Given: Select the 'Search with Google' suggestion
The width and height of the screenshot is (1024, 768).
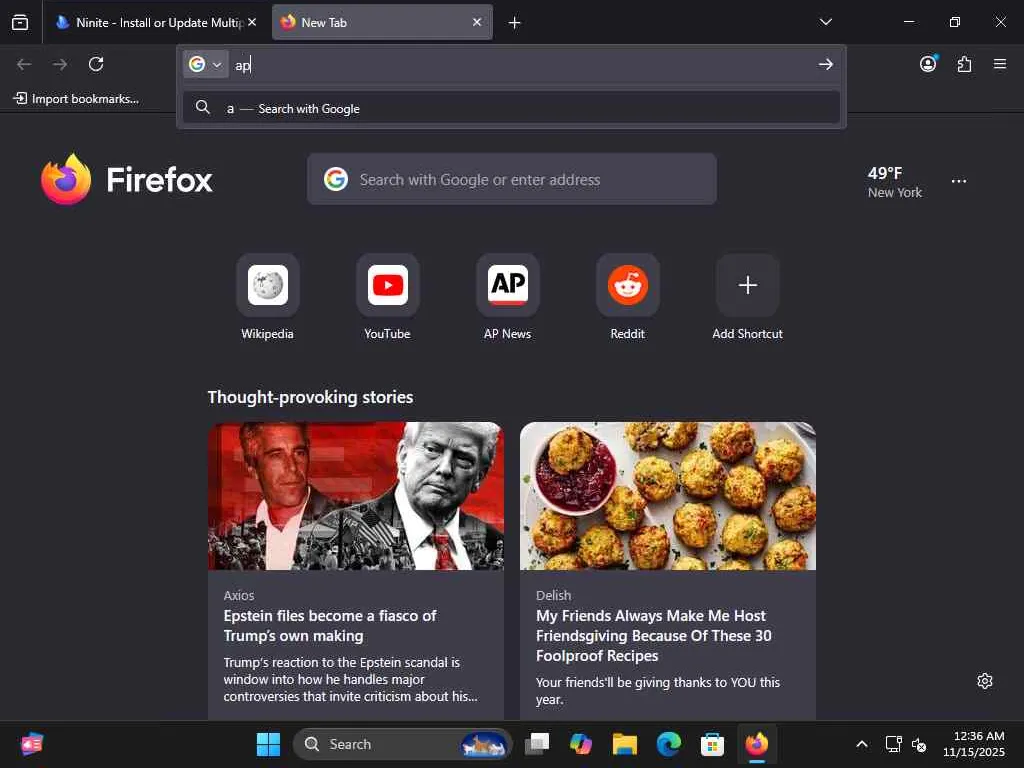Looking at the screenshot, I should click(511, 108).
